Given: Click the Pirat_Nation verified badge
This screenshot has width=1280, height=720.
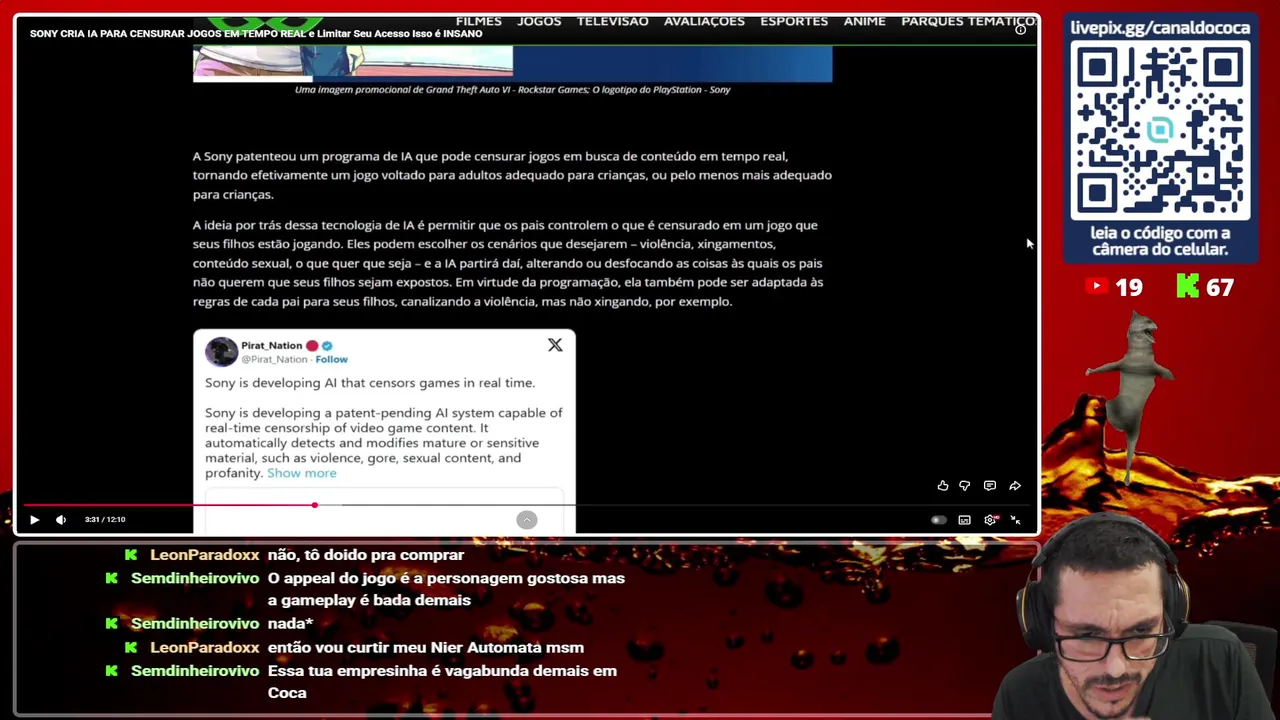Looking at the screenshot, I should coord(327,346).
